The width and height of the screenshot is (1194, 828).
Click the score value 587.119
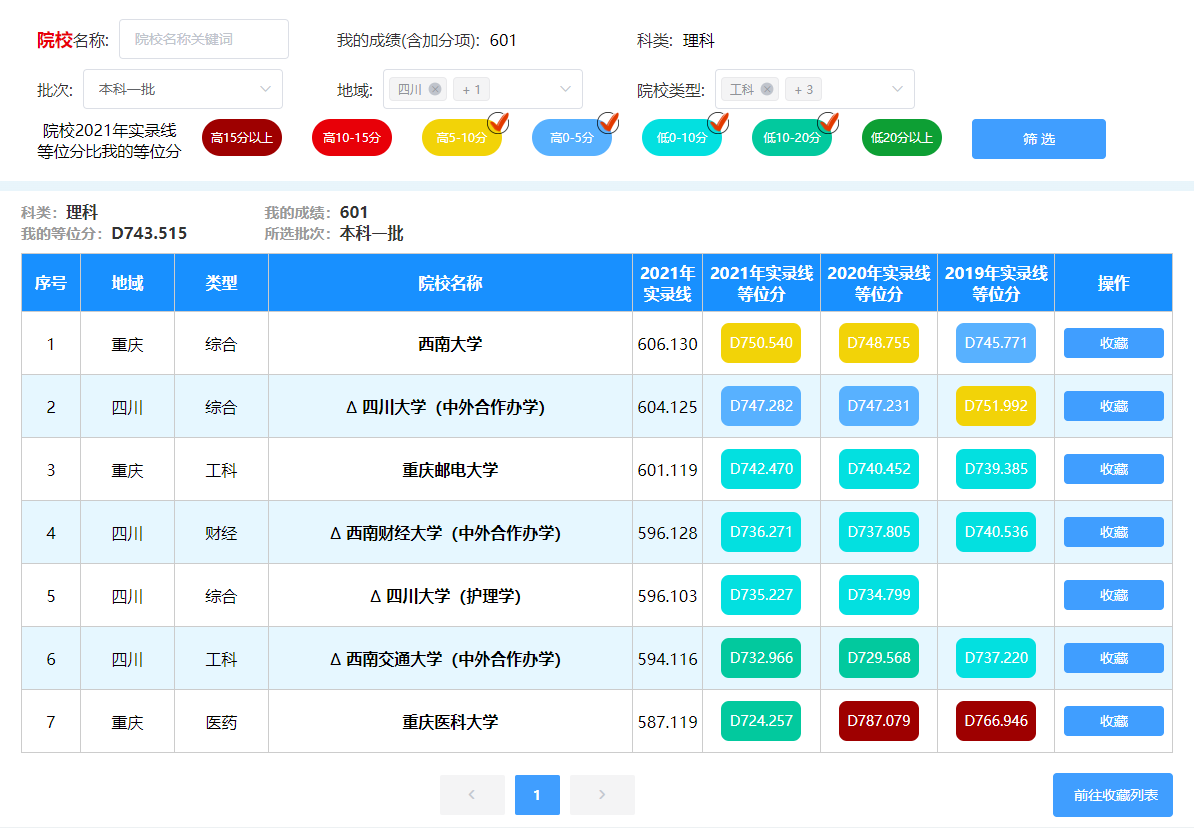[x=667, y=722]
